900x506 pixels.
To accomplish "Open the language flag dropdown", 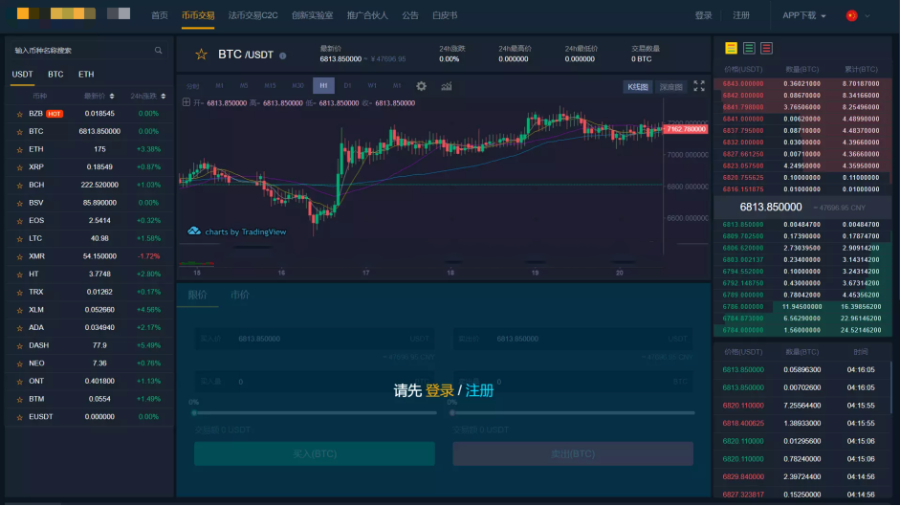I will (857, 16).
